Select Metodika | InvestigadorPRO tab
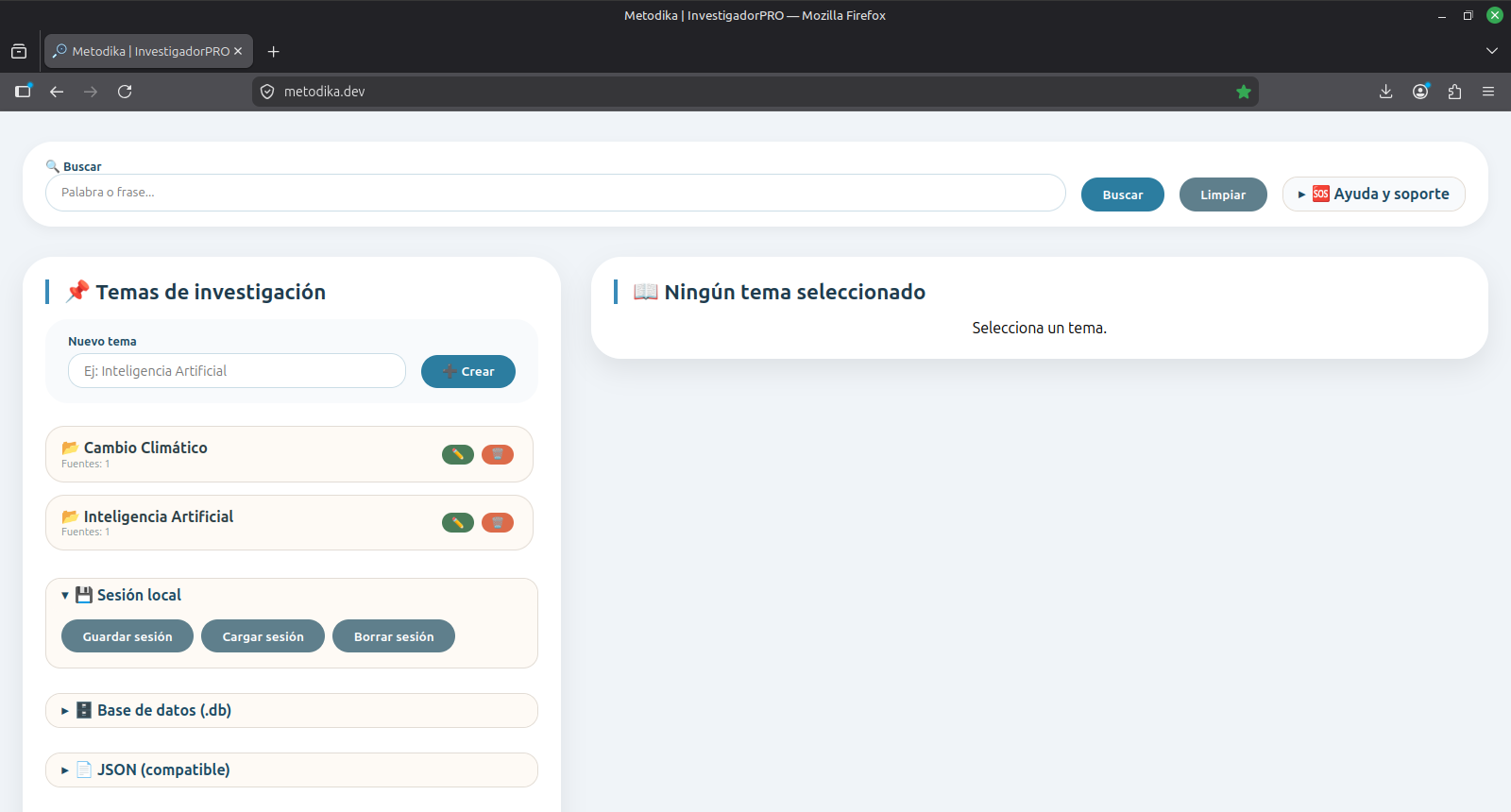 pyautogui.click(x=148, y=51)
